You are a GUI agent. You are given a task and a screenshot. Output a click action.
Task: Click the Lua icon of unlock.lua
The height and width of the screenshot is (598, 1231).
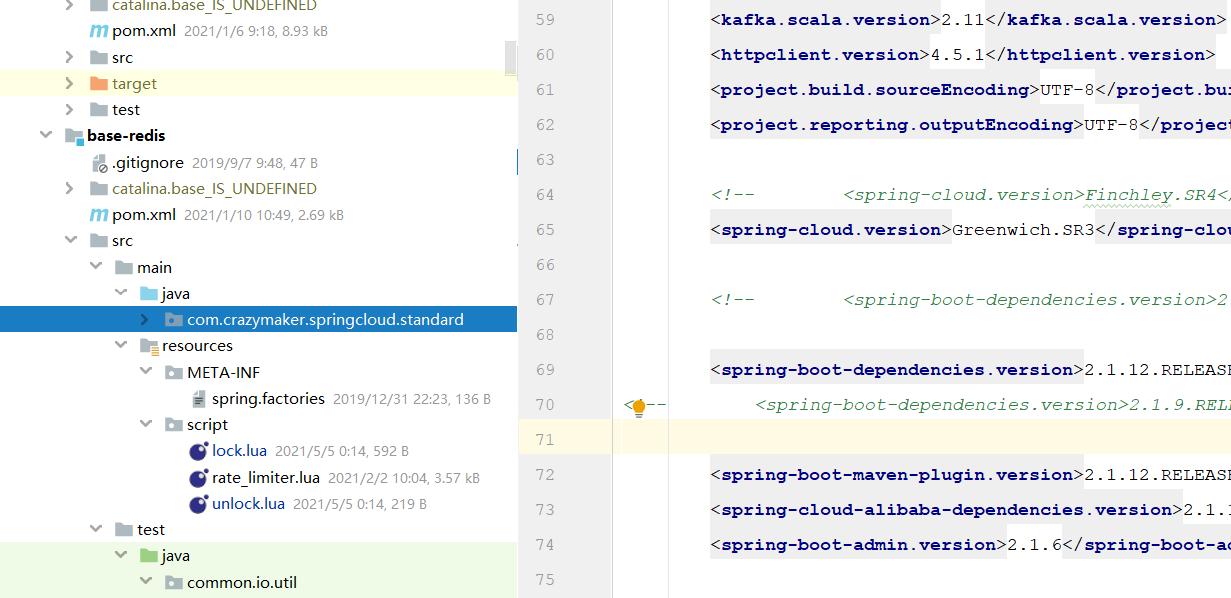click(x=198, y=504)
